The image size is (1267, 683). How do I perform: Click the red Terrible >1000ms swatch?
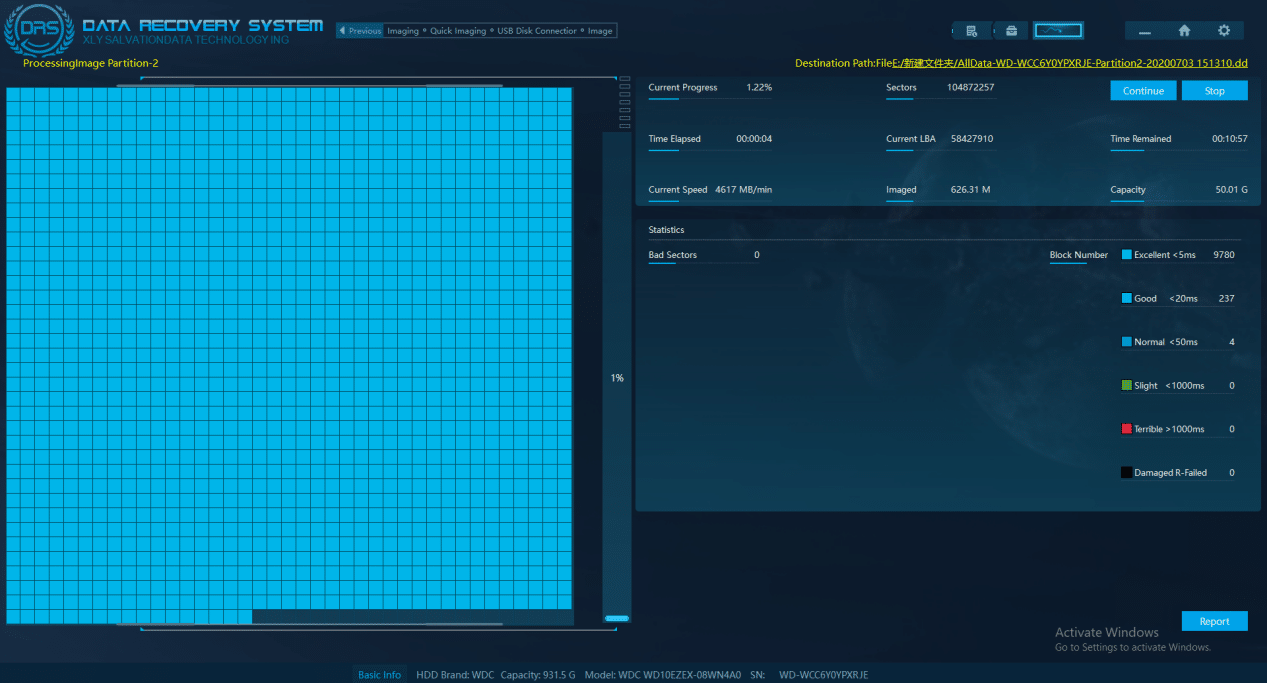(x=1127, y=429)
